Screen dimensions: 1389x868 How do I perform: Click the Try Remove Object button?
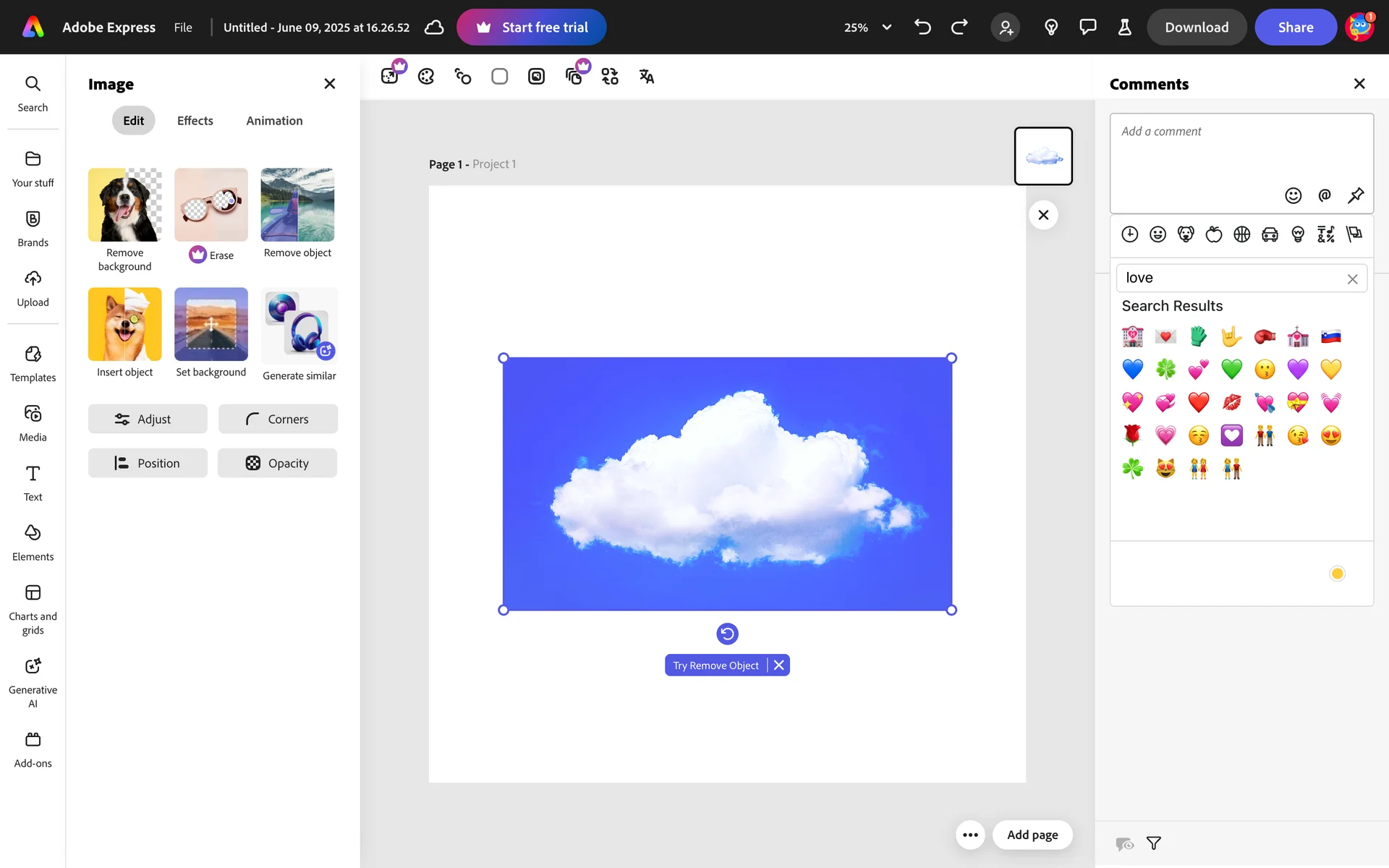pos(715,665)
